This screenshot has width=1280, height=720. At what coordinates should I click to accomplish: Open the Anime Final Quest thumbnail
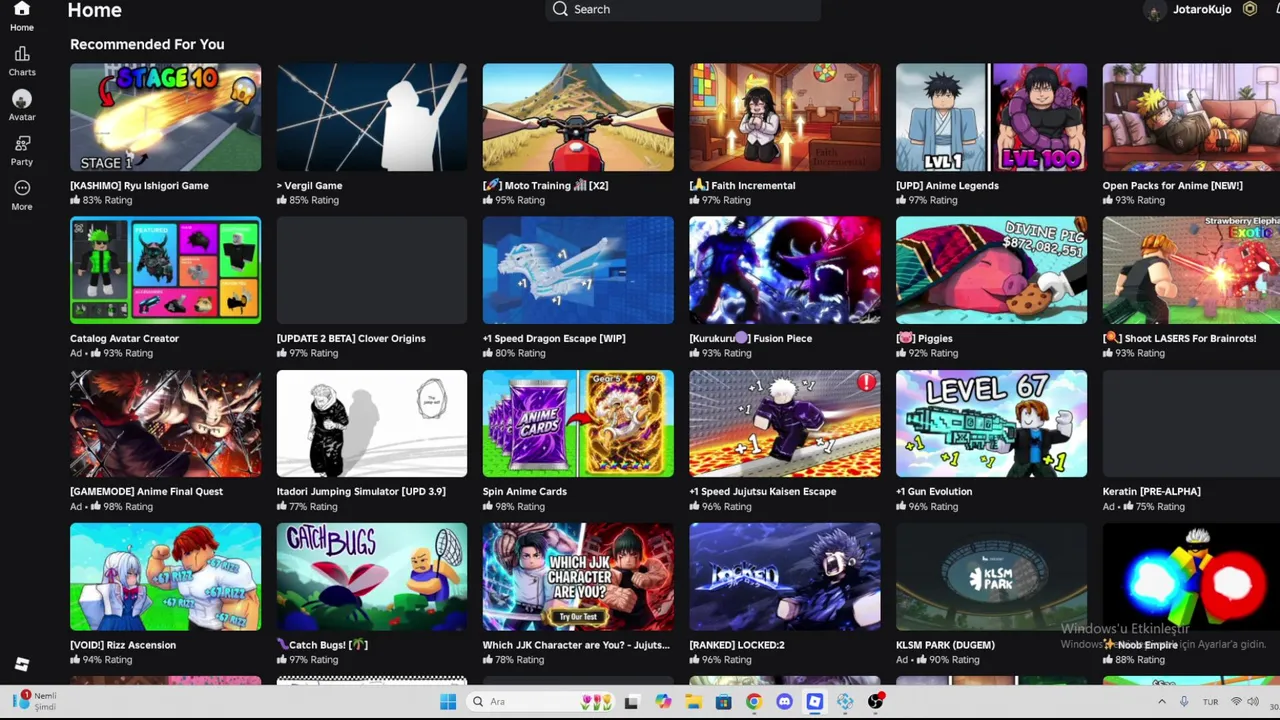(x=165, y=423)
